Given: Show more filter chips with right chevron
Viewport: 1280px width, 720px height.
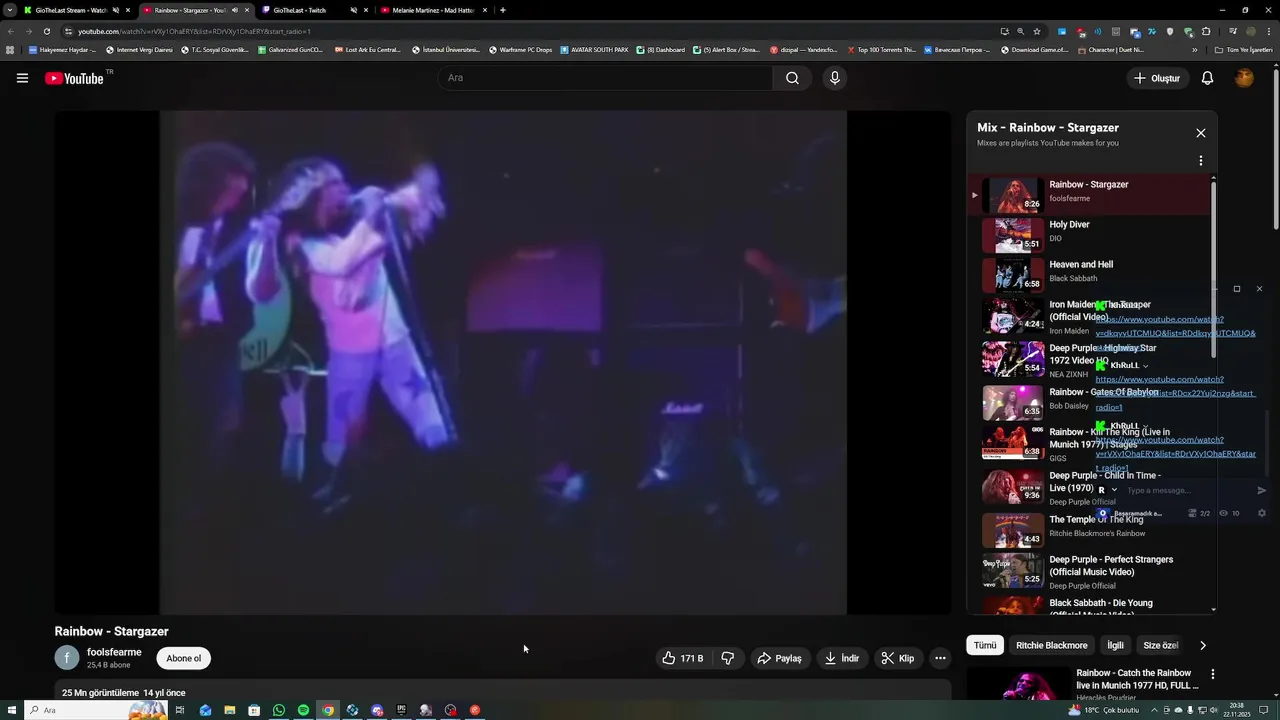Looking at the screenshot, I should [x=1203, y=645].
